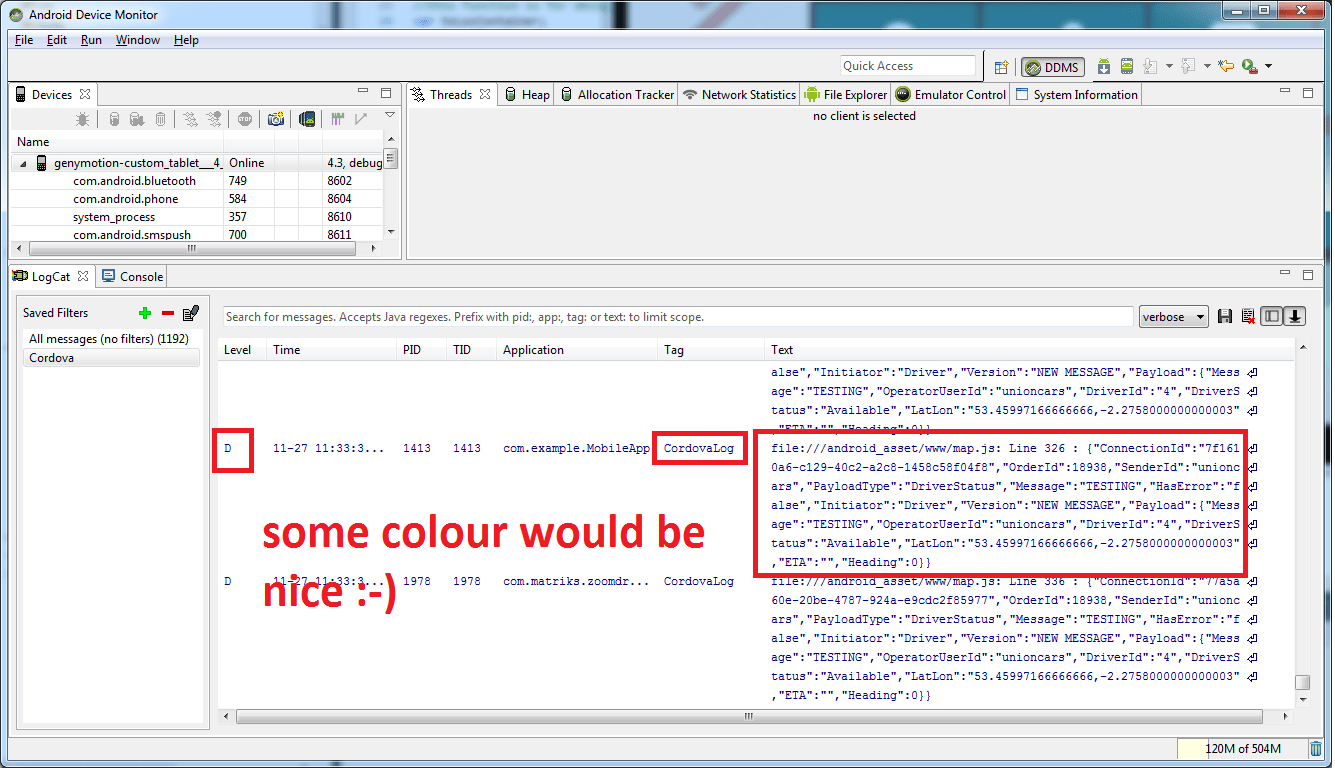Export the LogCat log to a file

click(x=1225, y=316)
